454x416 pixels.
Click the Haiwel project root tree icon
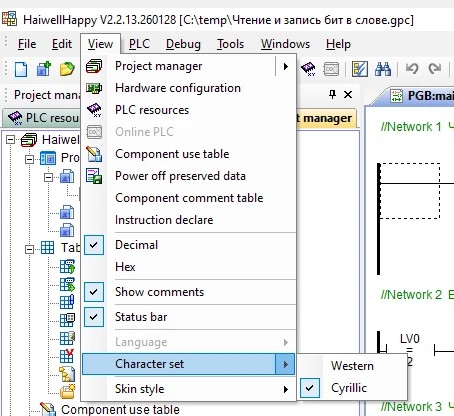point(29,140)
